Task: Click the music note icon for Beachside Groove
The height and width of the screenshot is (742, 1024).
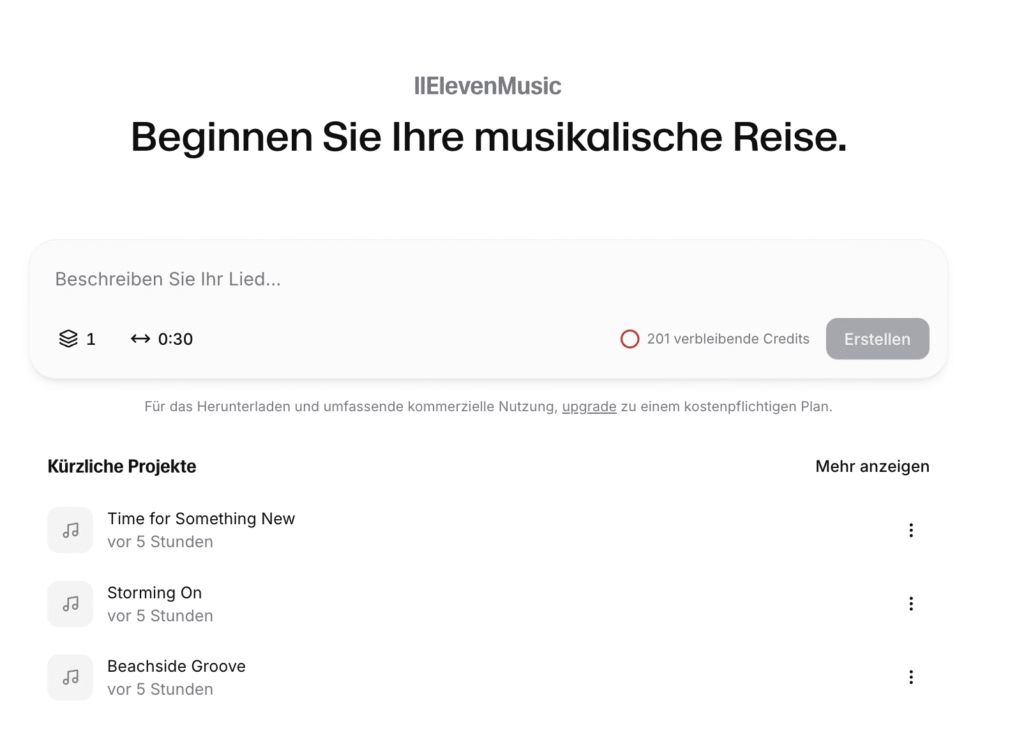Action: click(x=70, y=677)
